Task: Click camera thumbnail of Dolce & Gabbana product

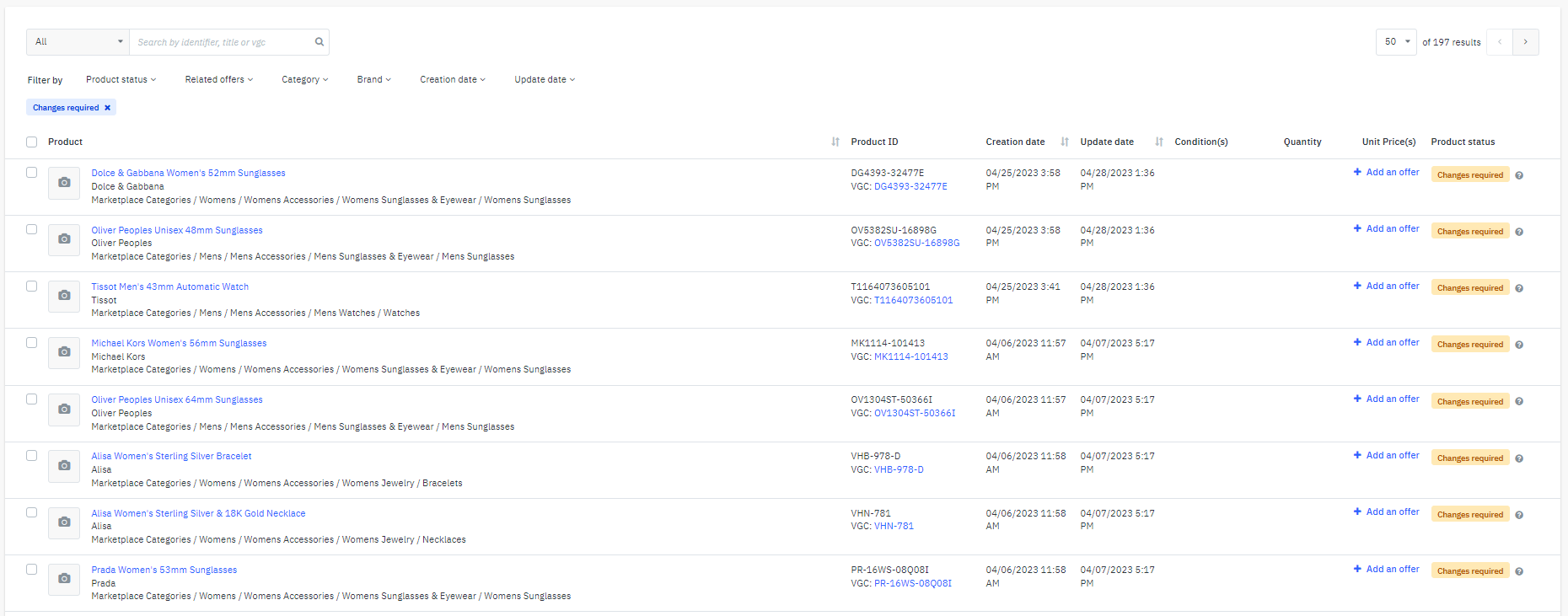Action: pyautogui.click(x=64, y=183)
